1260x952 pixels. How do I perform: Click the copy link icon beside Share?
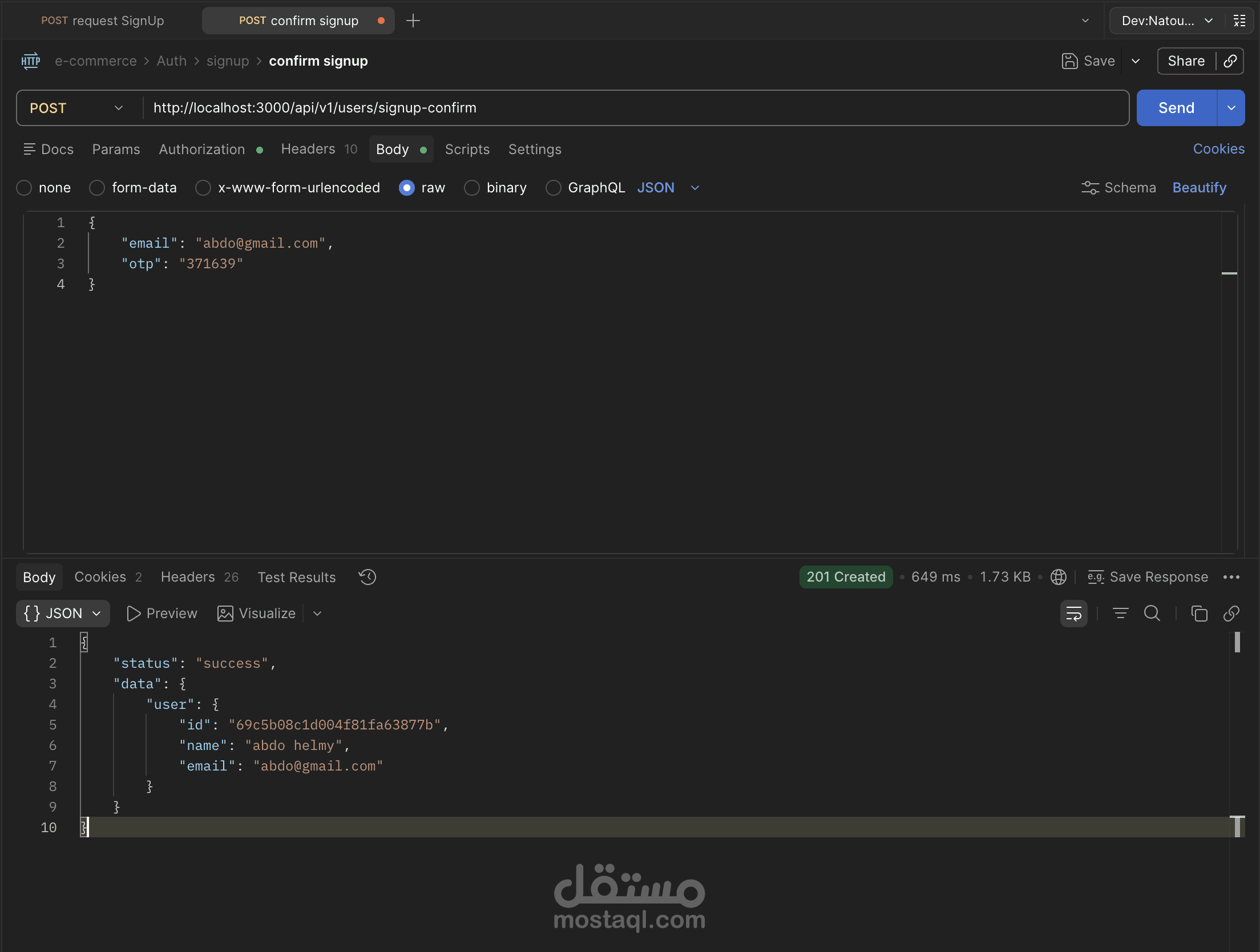[1230, 61]
